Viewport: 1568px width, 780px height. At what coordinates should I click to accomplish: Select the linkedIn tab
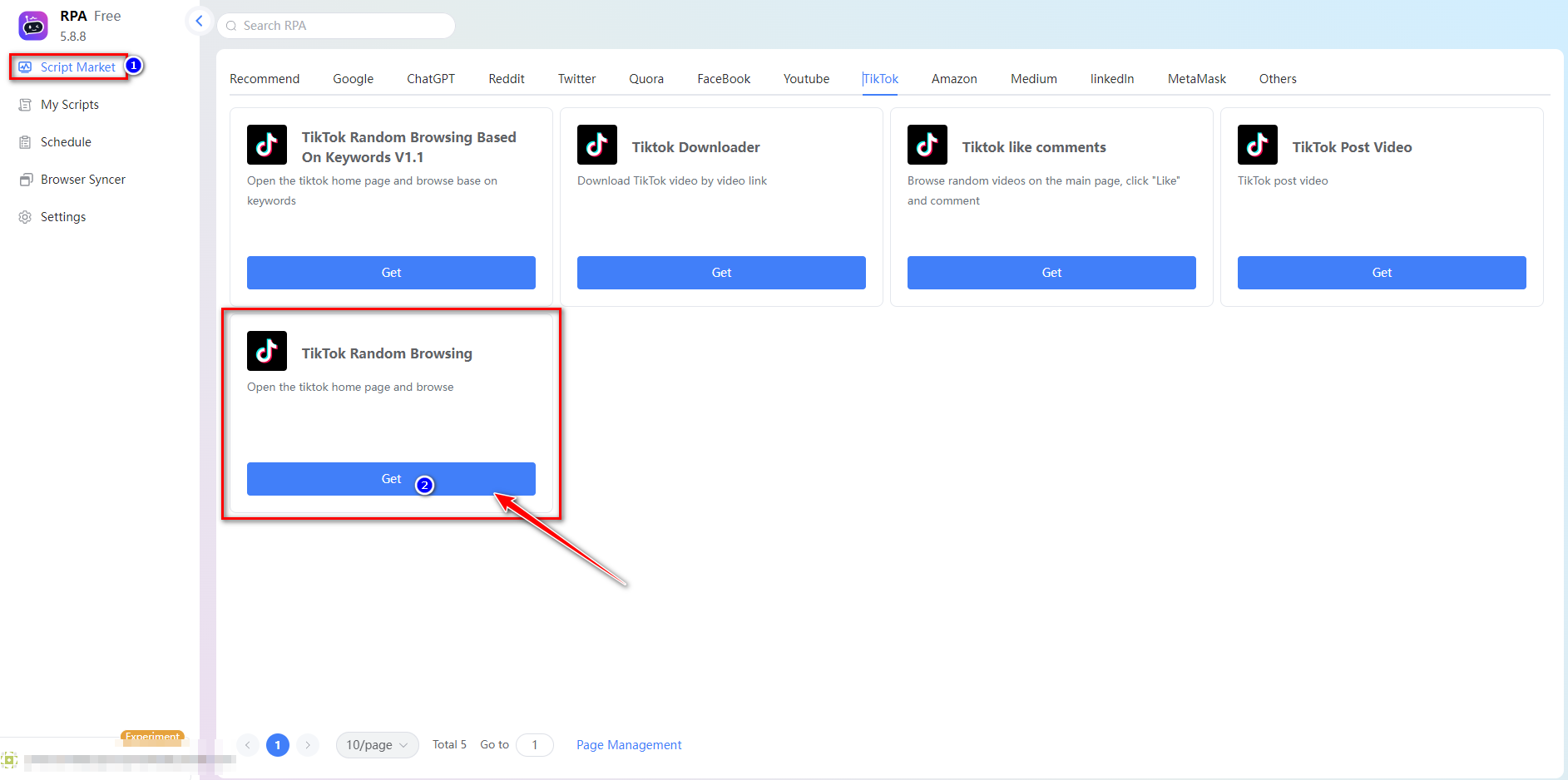click(1112, 79)
